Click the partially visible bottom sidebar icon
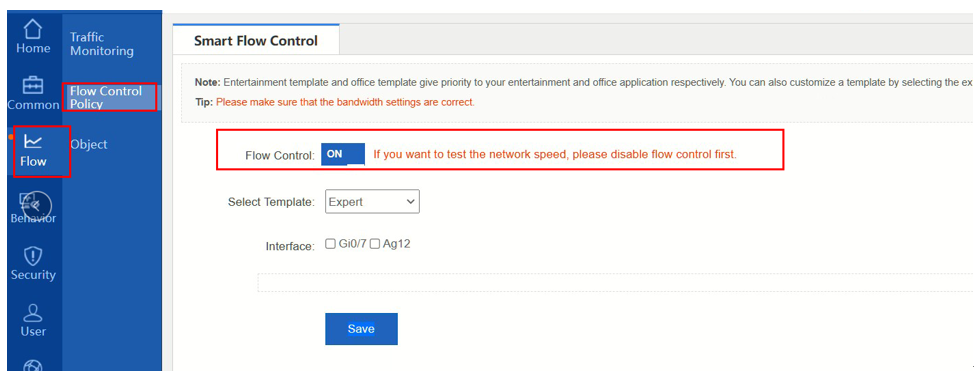Screen dimensions: 974x388 (33, 366)
